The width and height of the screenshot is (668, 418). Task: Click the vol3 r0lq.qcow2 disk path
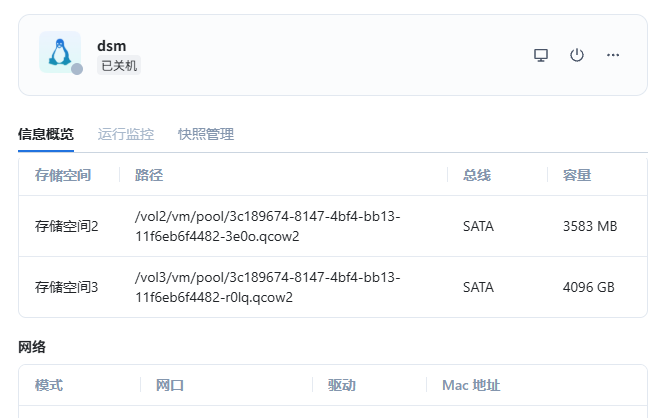[x=267, y=287]
